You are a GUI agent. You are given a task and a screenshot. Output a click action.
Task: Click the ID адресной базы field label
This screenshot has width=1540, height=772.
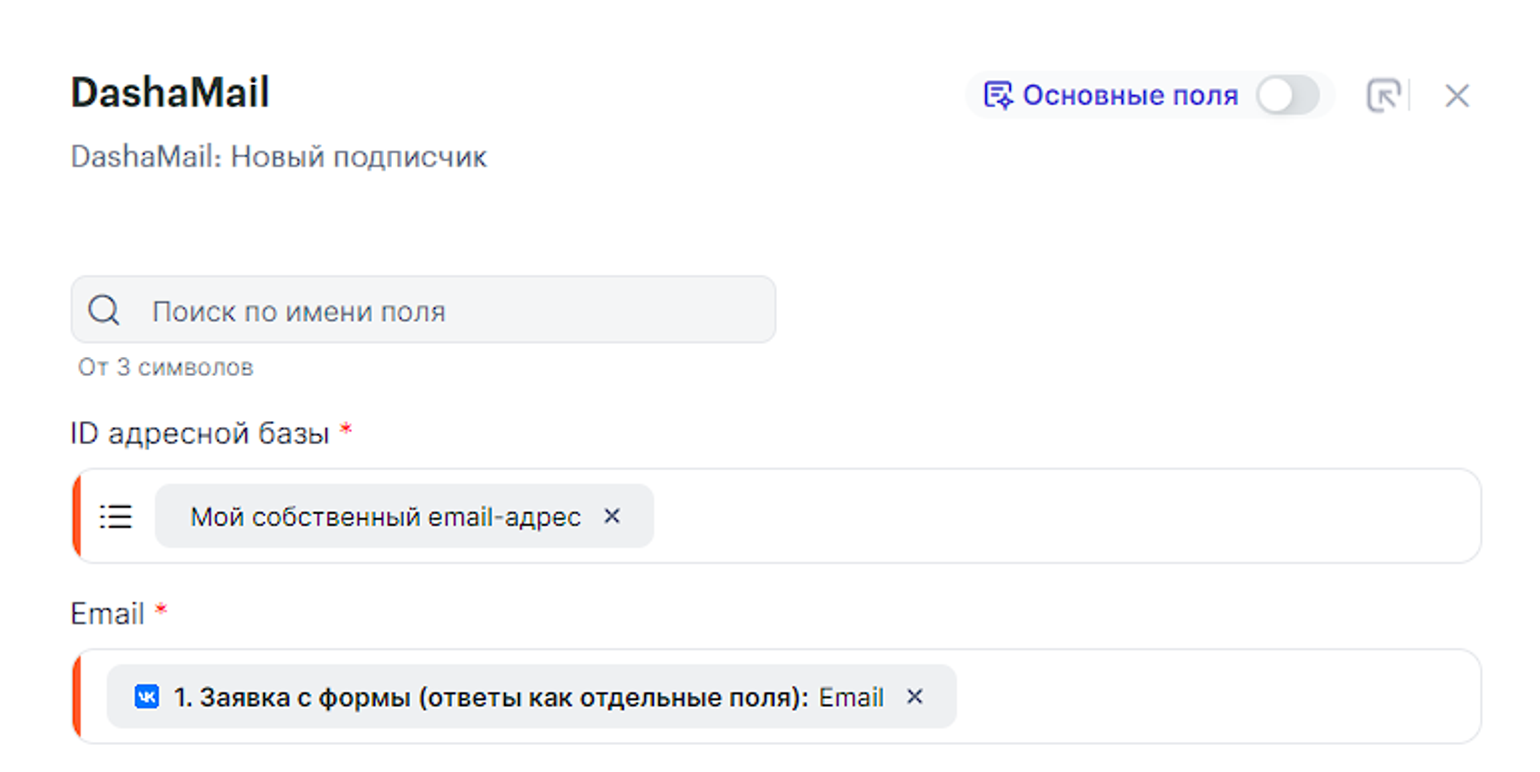pyautogui.click(x=200, y=434)
